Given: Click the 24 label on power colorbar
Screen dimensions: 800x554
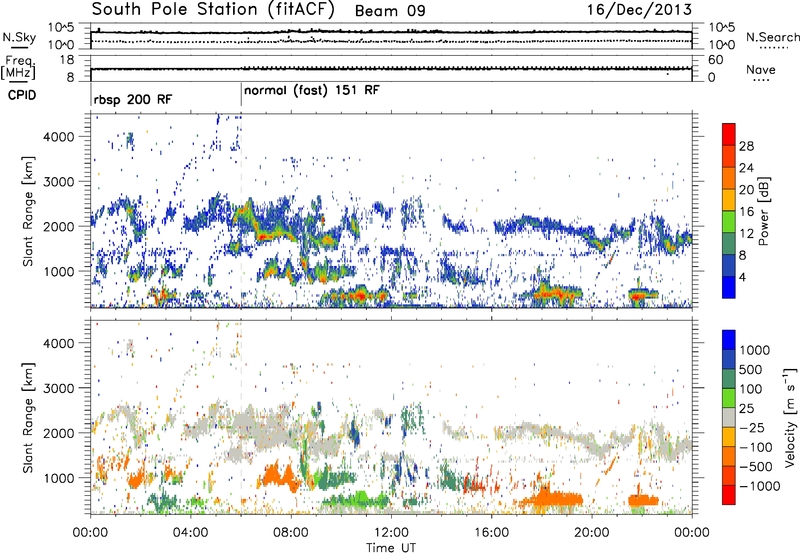Looking at the screenshot, I should click(x=746, y=168).
